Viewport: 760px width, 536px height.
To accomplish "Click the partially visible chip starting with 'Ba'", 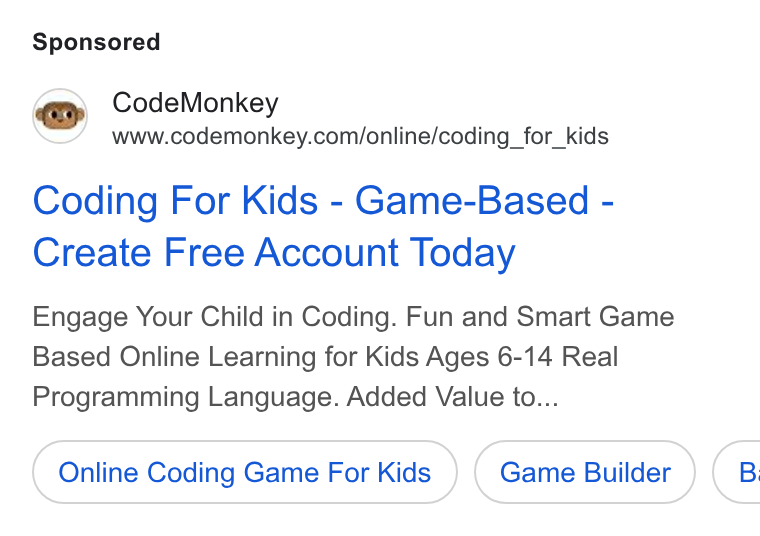I will pos(737,472).
